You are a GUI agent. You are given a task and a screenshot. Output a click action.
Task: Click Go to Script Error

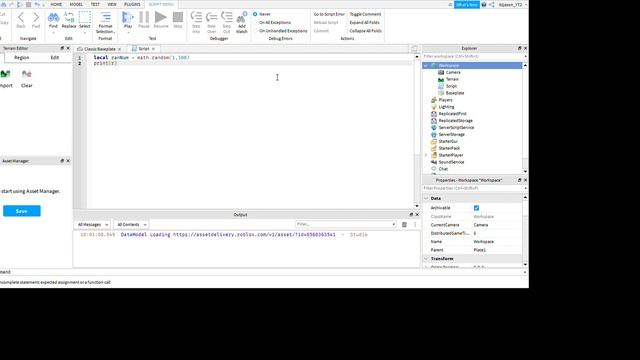pos(329,14)
